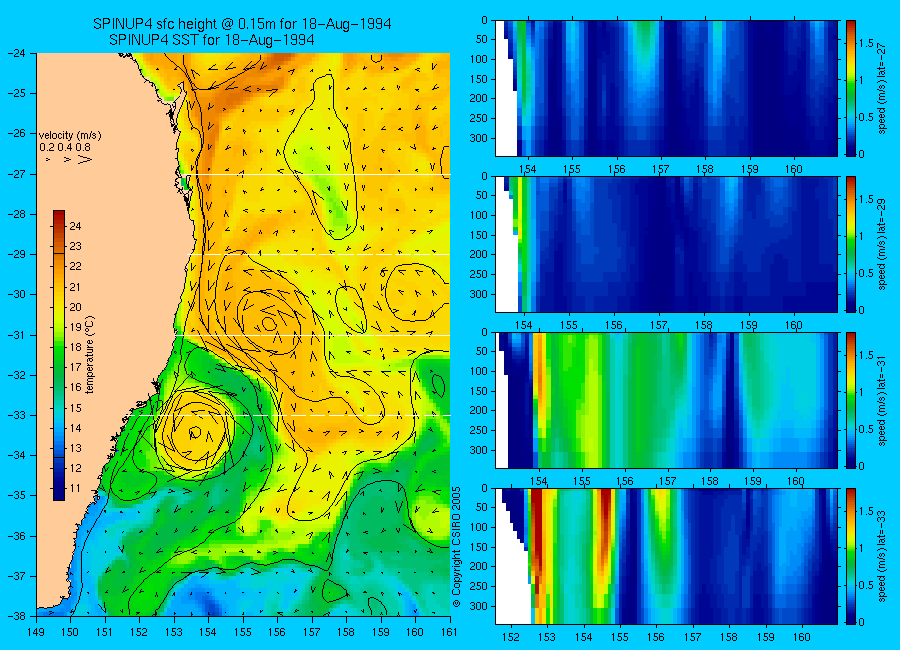Click the speed color bar next to lat=-33
Image resolution: width=900 pixels, height=650 pixels.
click(851, 556)
